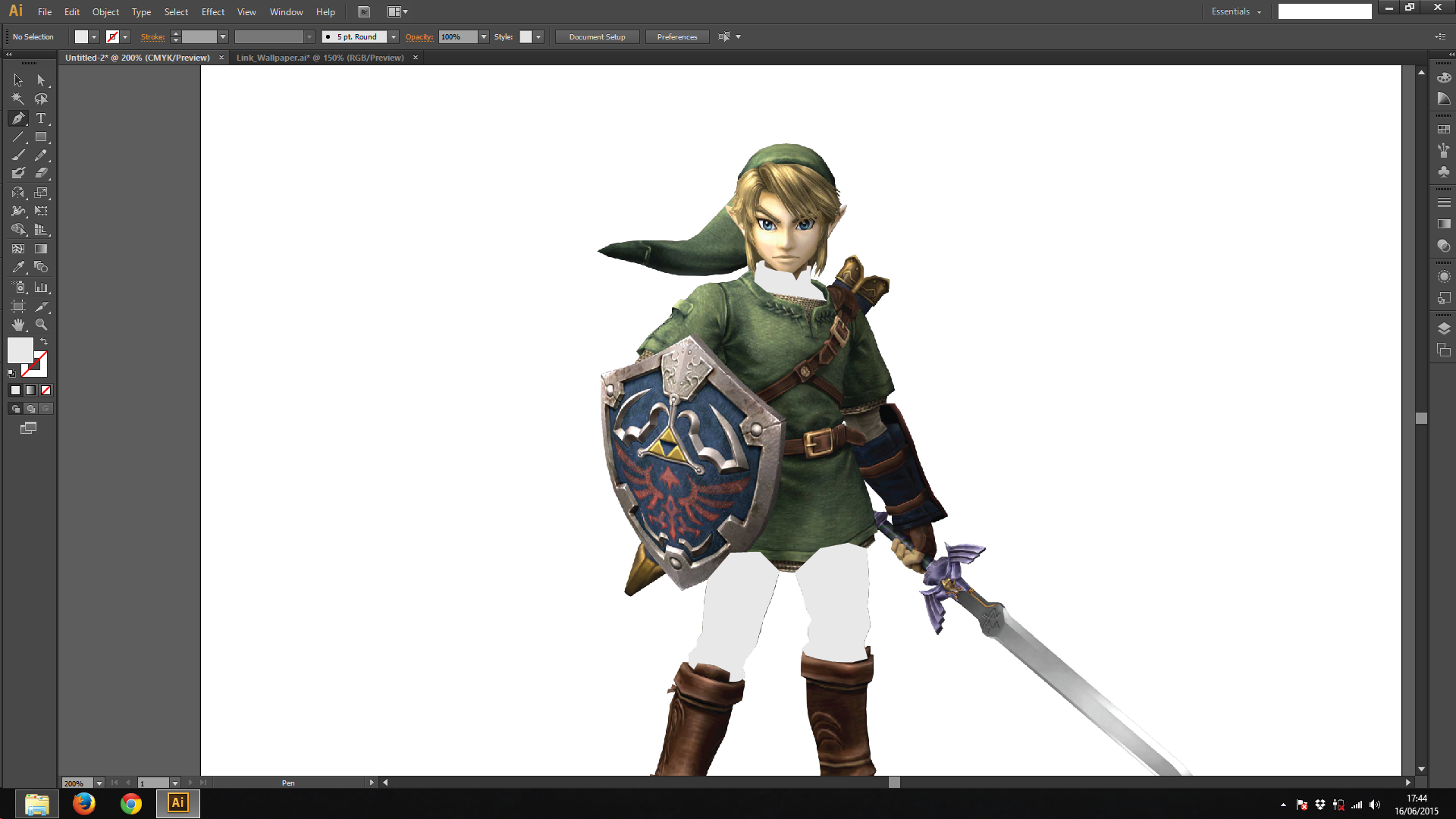Click the Stroke panel link
1456x819 pixels.
tap(152, 37)
